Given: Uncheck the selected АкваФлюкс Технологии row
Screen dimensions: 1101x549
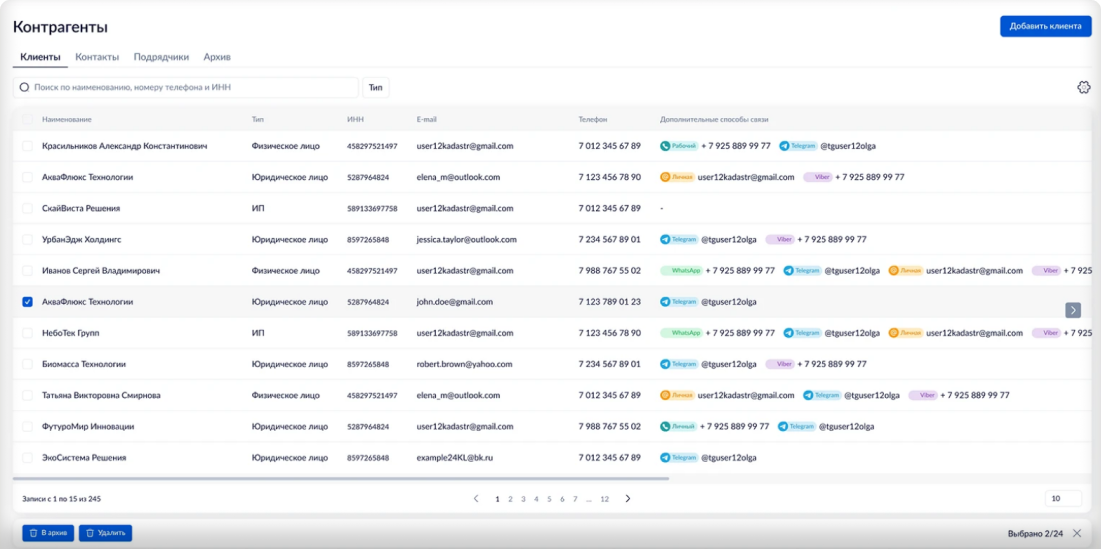Looking at the screenshot, I should (28, 301).
